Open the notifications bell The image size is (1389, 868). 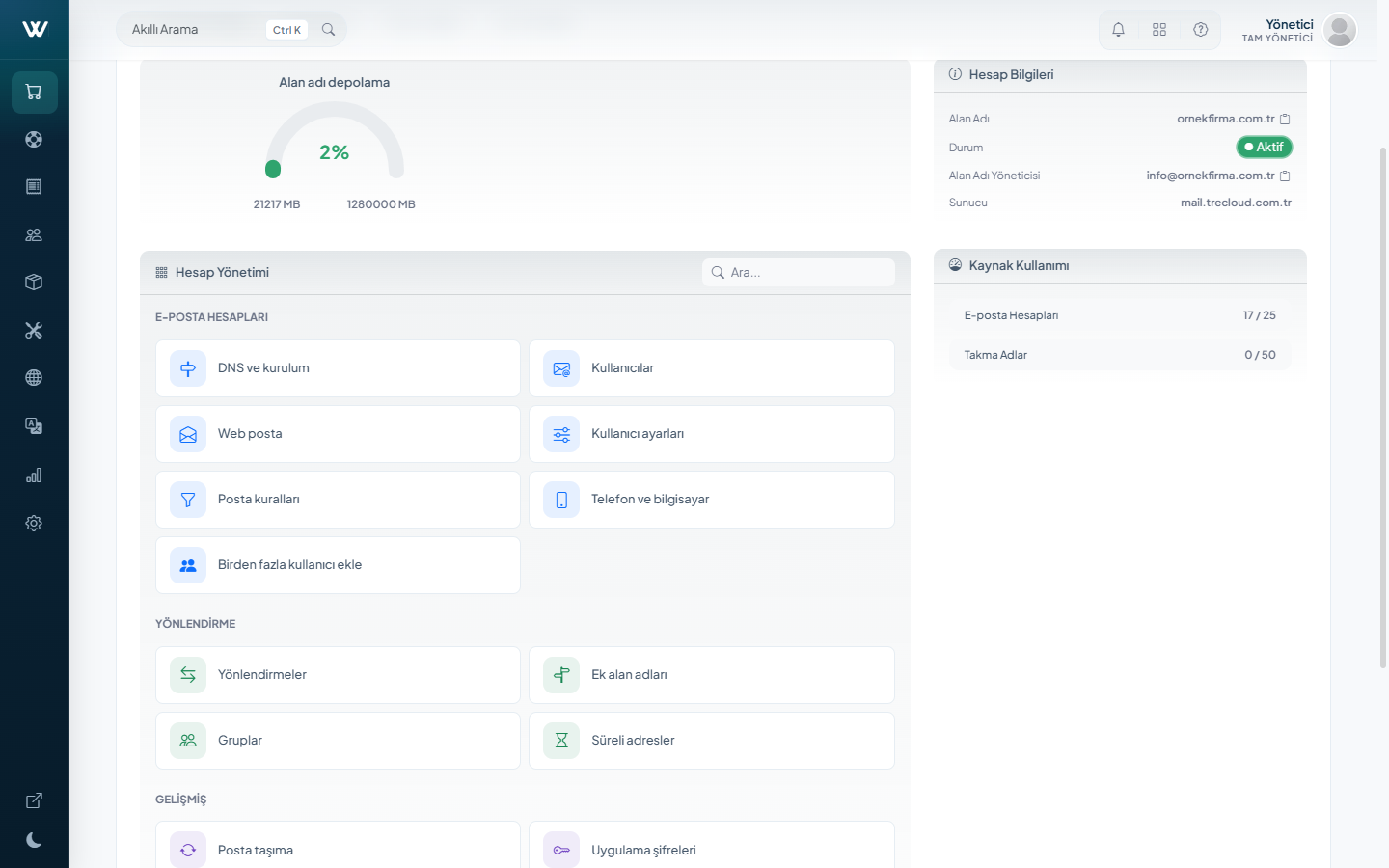[1118, 30]
